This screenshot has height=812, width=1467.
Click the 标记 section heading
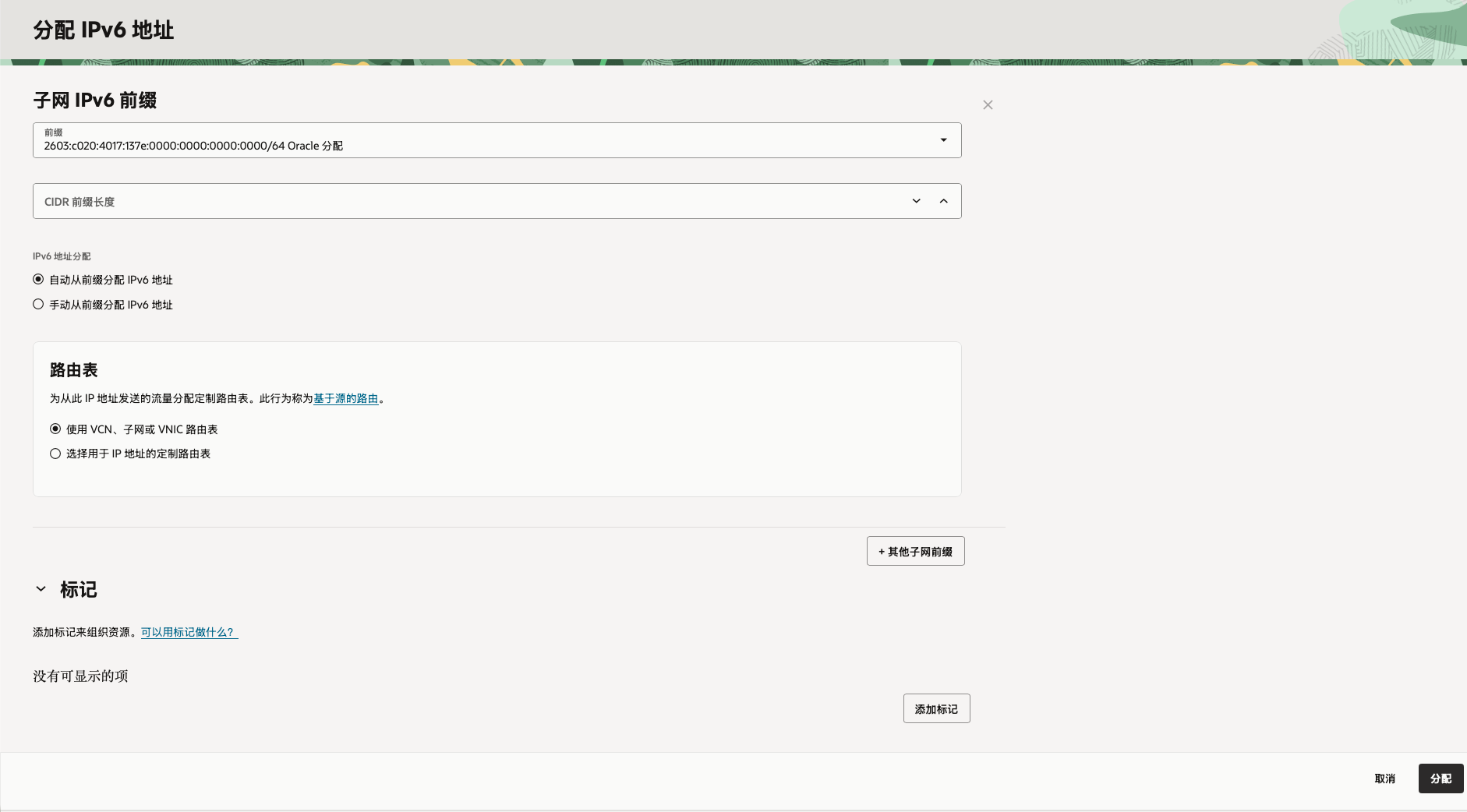(79, 590)
